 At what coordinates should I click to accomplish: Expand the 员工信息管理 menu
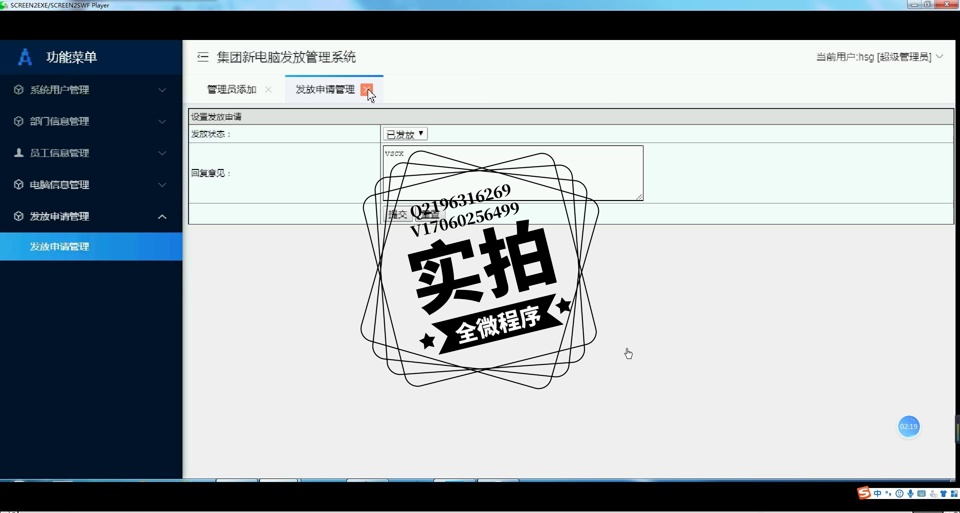point(90,153)
